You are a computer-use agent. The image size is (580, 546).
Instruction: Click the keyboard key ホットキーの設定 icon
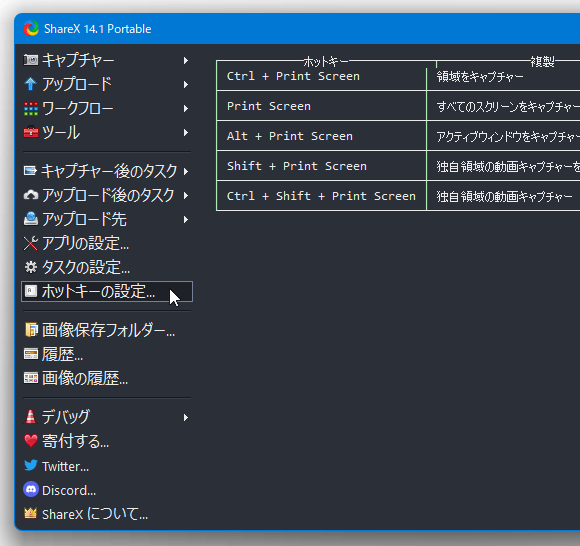point(31,291)
